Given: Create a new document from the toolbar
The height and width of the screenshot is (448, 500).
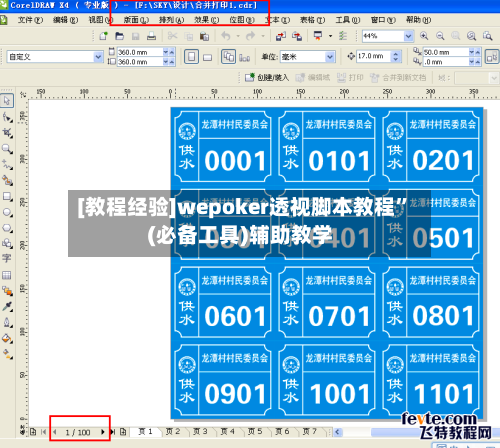Looking at the screenshot, I should pyautogui.click(x=103, y=36).
